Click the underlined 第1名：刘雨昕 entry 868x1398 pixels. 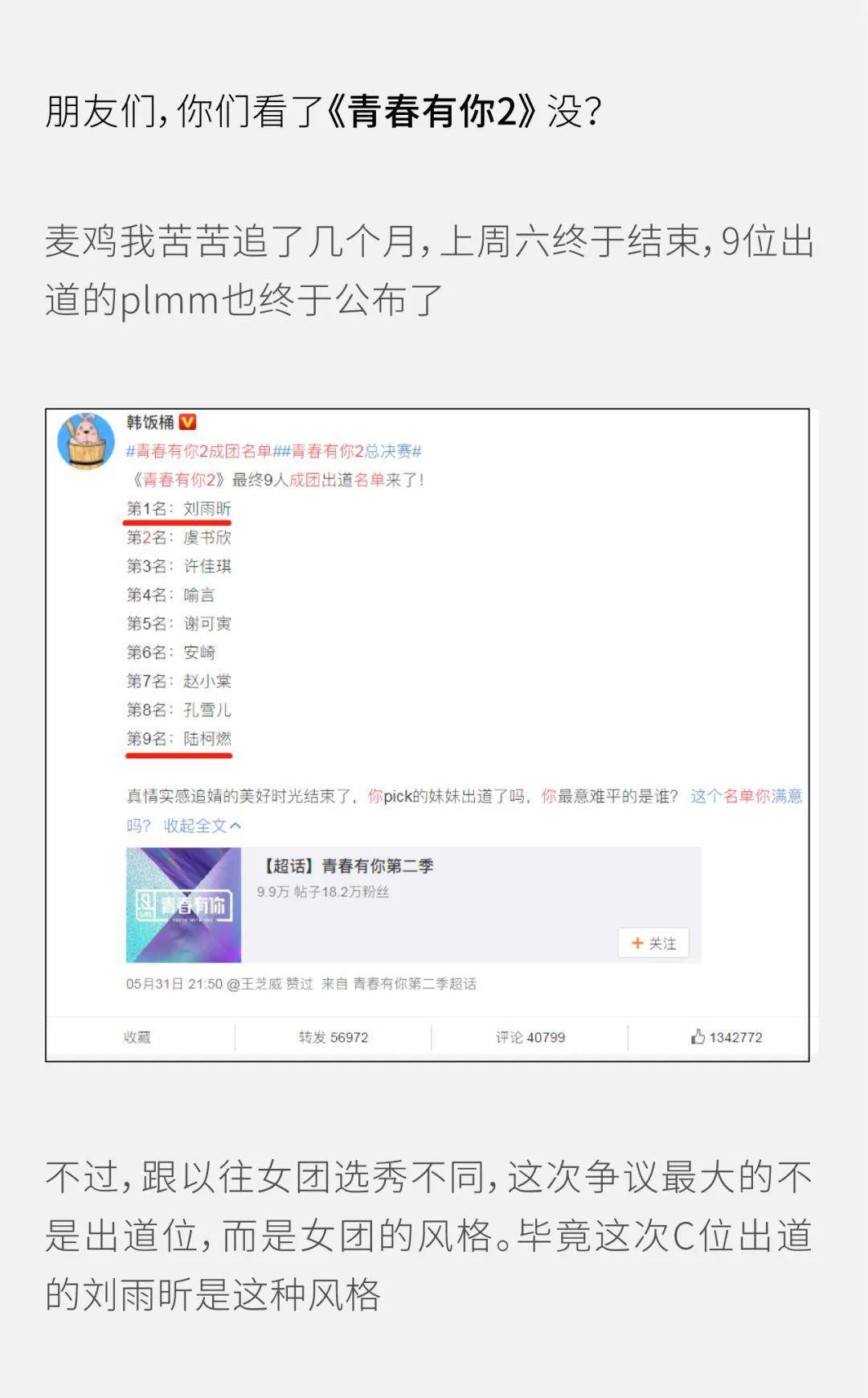tap(178, 509)
